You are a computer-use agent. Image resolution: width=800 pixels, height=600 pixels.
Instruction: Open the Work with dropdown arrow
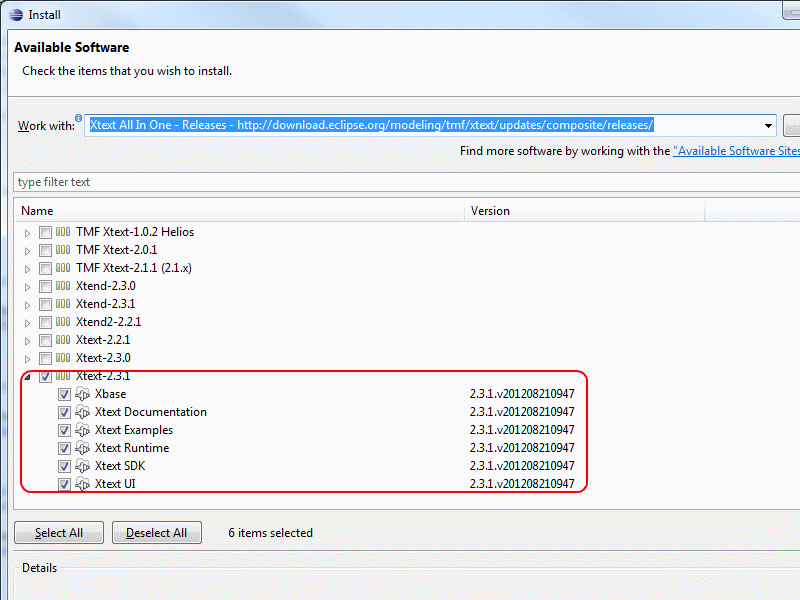(x=768, y=126)
